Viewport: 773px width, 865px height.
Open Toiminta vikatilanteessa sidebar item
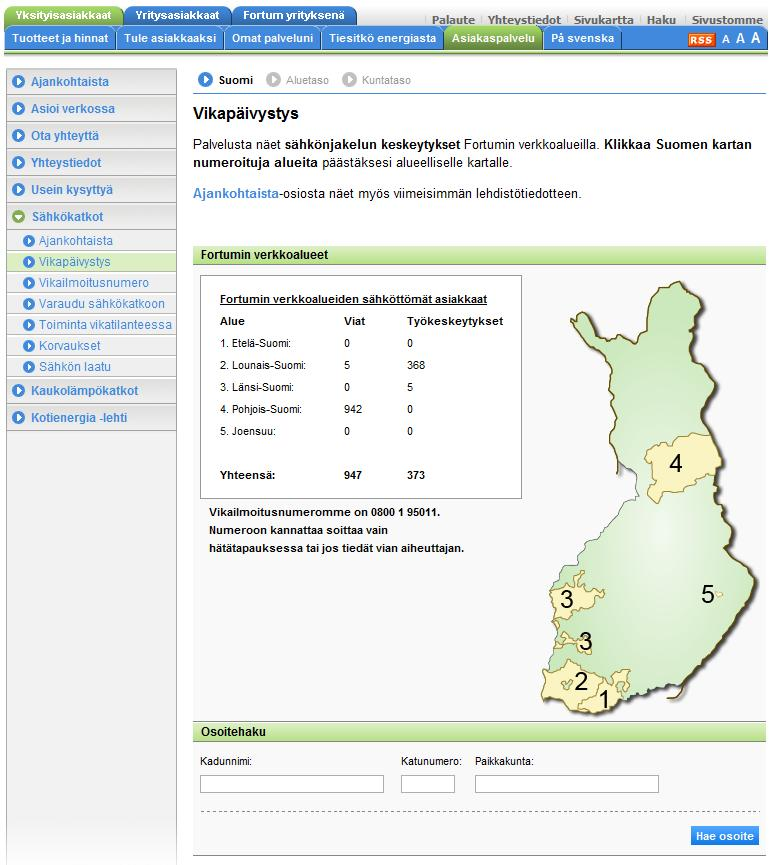click(105, 325)
